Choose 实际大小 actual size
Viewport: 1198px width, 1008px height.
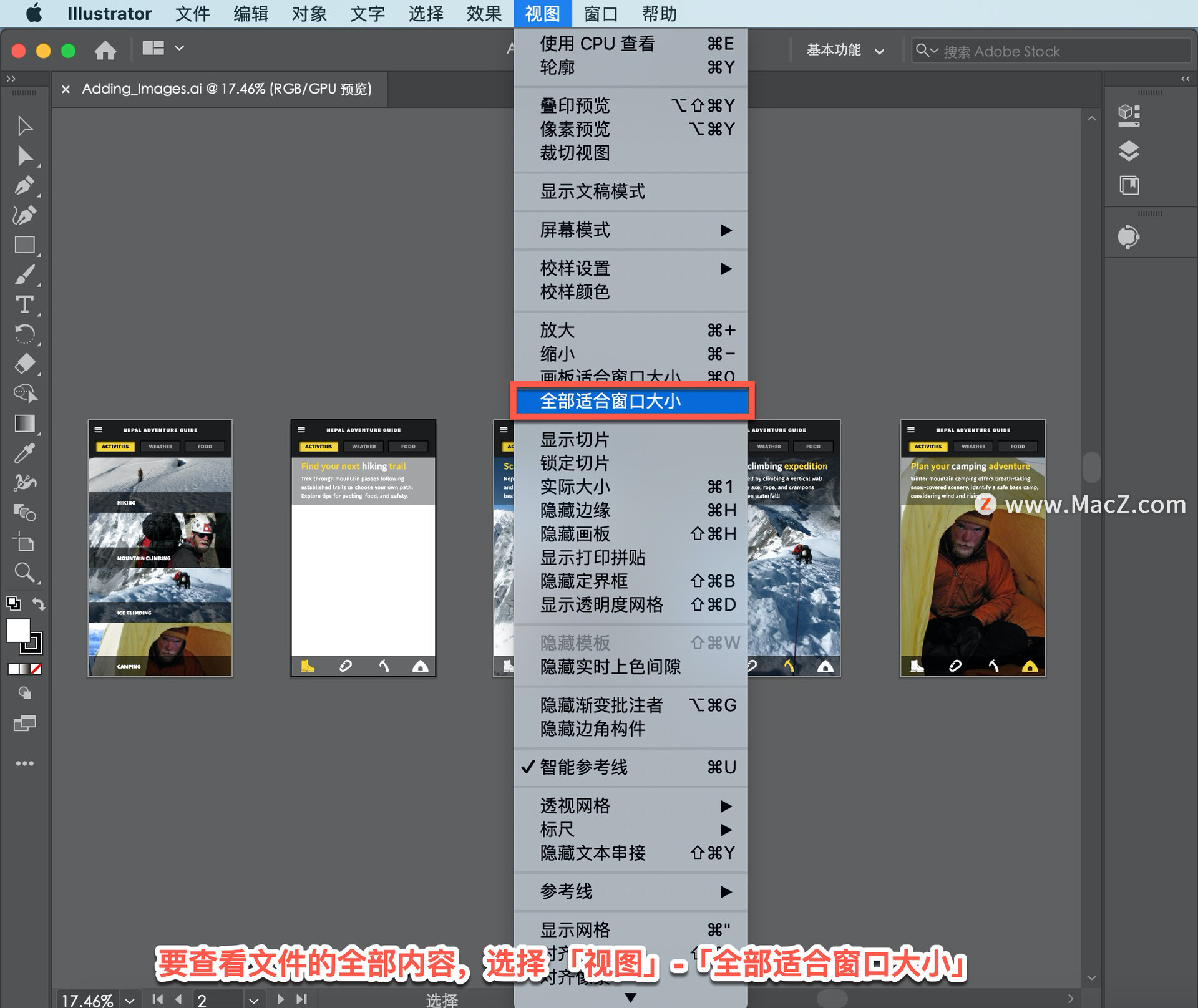click(630, 487)
